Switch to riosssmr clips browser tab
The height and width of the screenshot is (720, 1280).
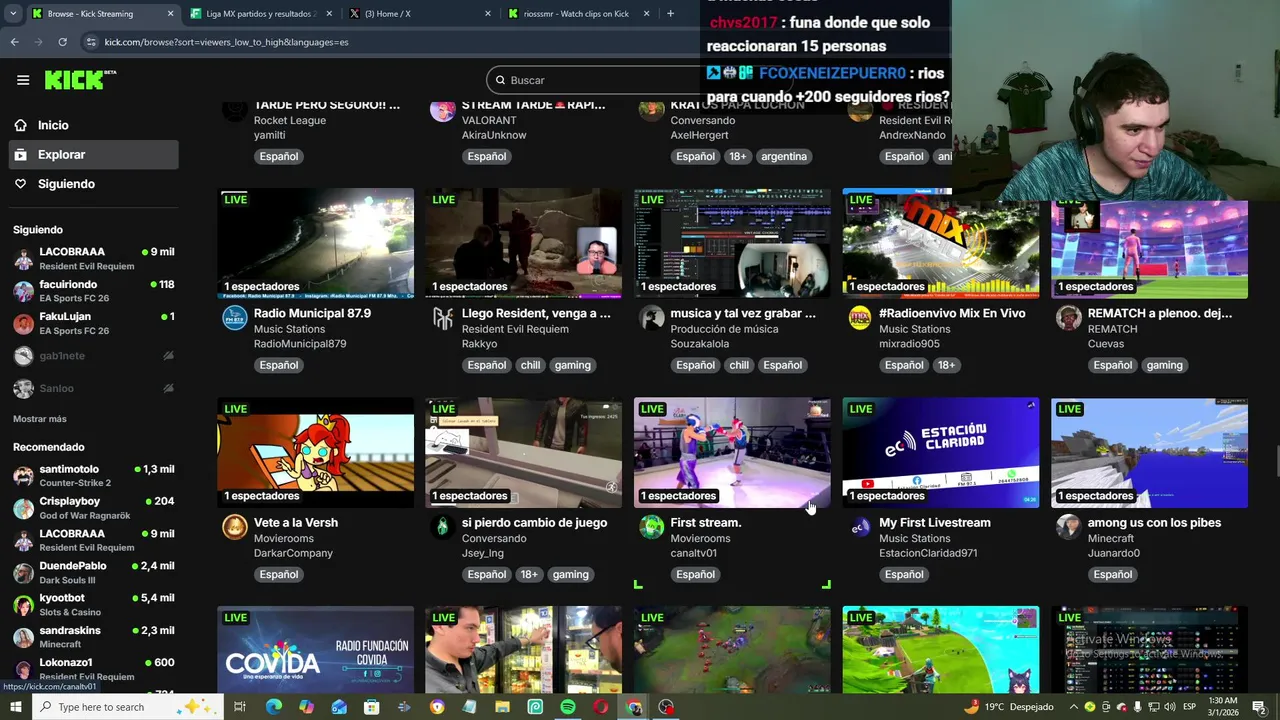click(x=580, y=14)
